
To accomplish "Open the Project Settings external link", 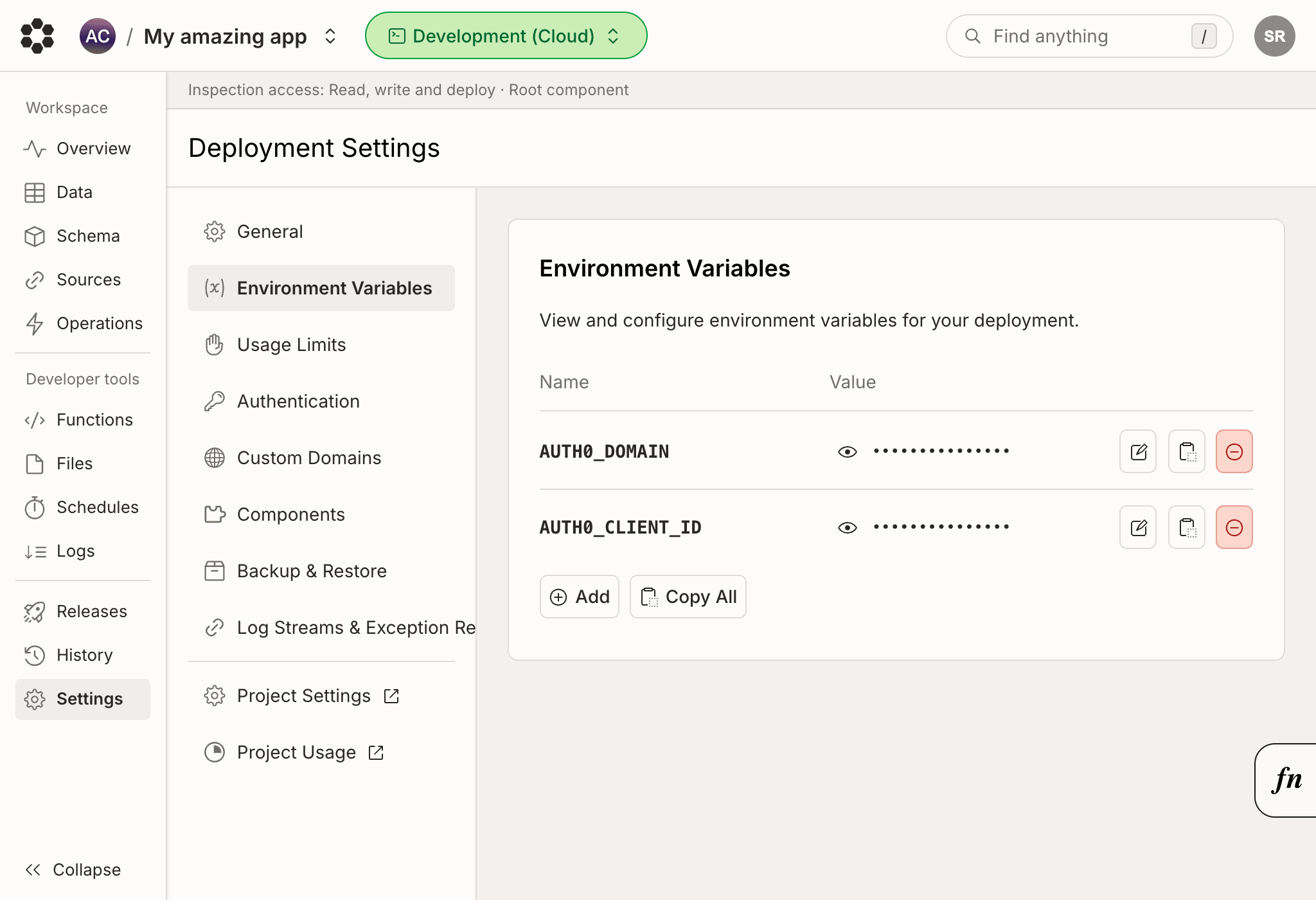I will tap(321, 696).
